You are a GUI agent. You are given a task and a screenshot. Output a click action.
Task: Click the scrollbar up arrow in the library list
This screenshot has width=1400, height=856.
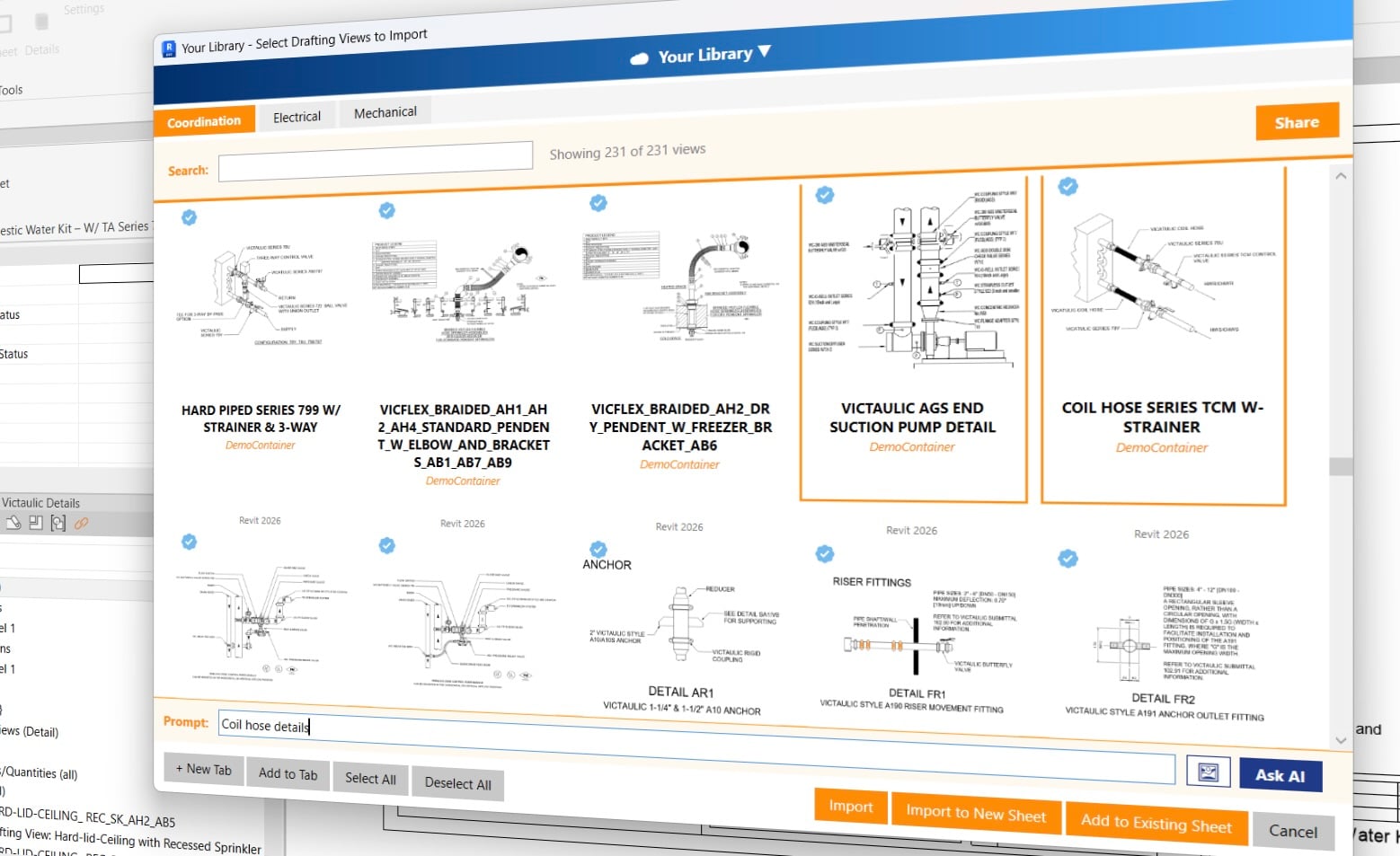(x=1341, y=176)
